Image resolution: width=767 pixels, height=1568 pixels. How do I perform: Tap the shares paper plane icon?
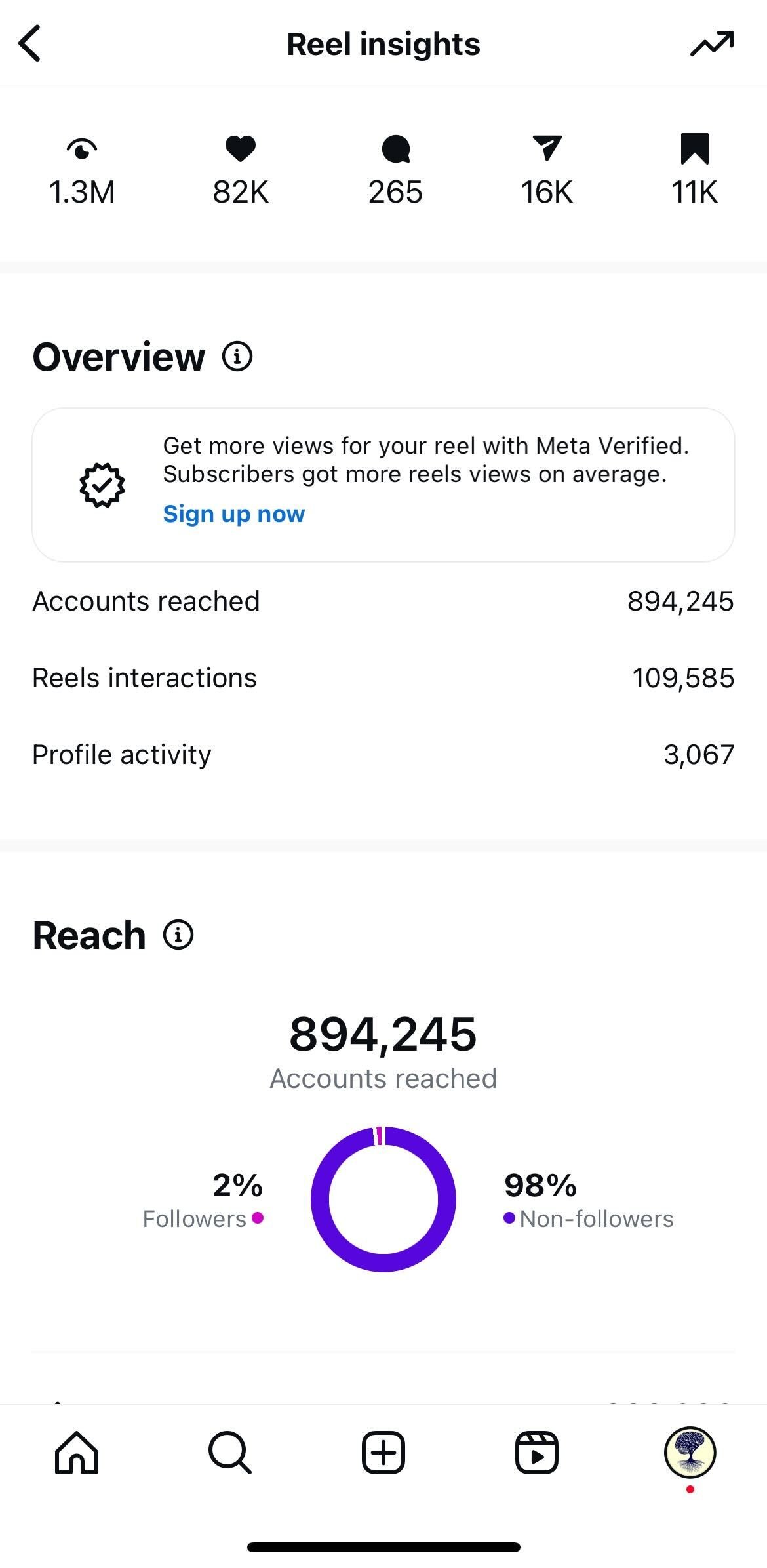click(x=547, y=148)
